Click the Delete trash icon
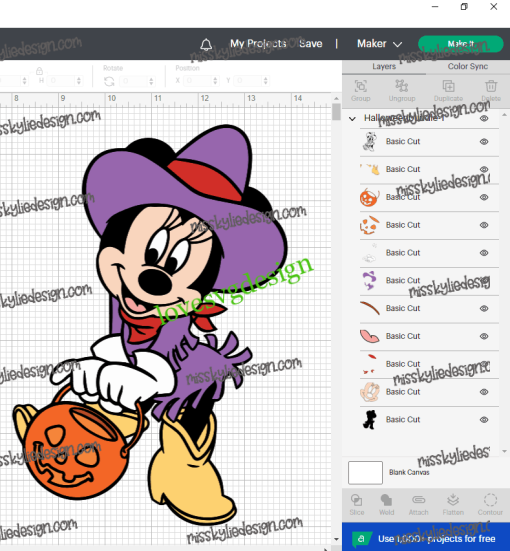 click(491, 86)
